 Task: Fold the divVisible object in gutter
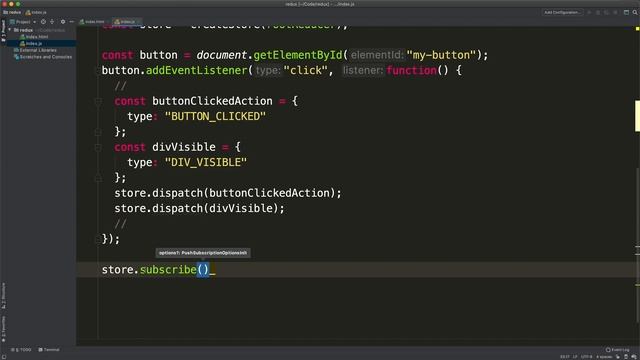[98, 147]
